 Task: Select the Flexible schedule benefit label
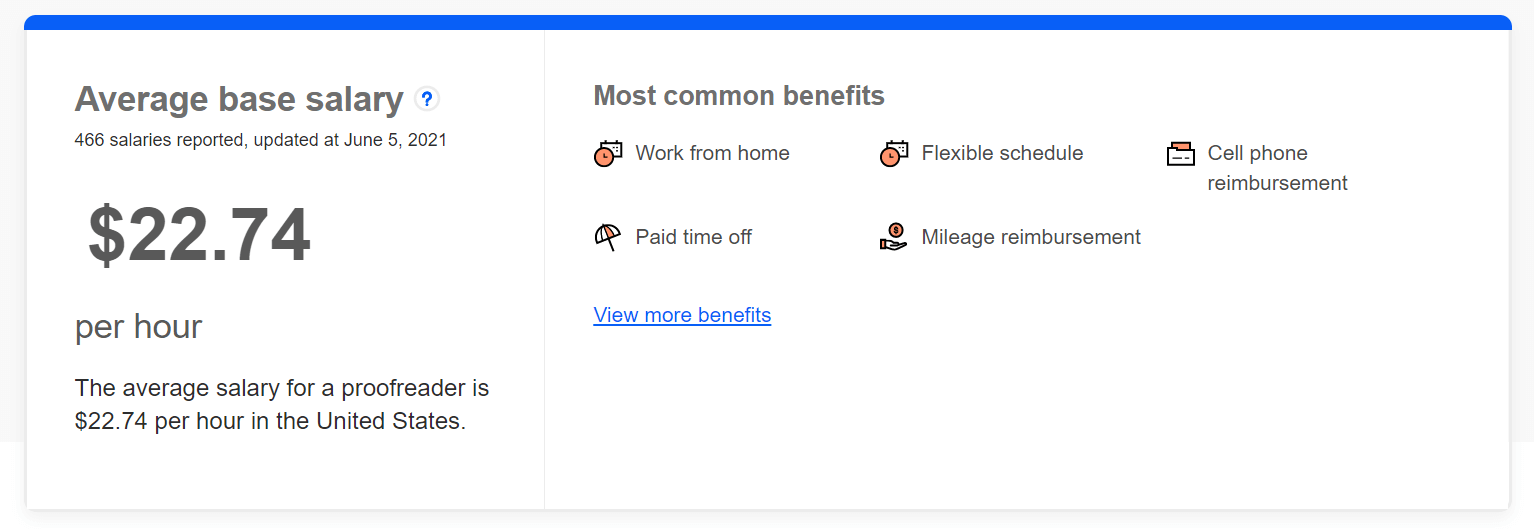1002,153
